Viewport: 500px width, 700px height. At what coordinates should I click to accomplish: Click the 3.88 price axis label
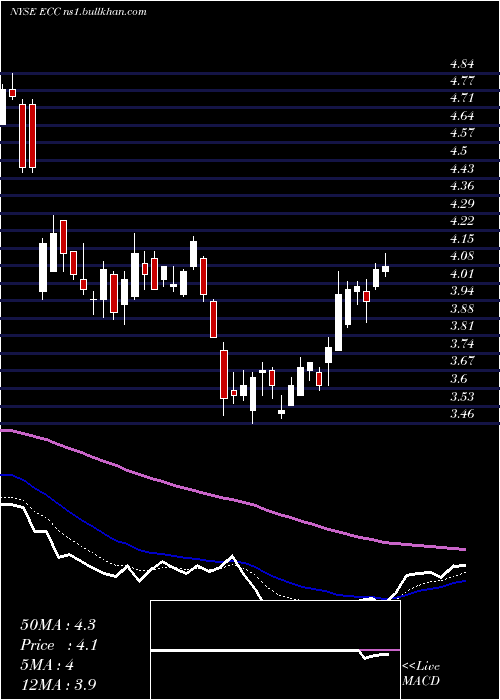click(x=462, y=309)
